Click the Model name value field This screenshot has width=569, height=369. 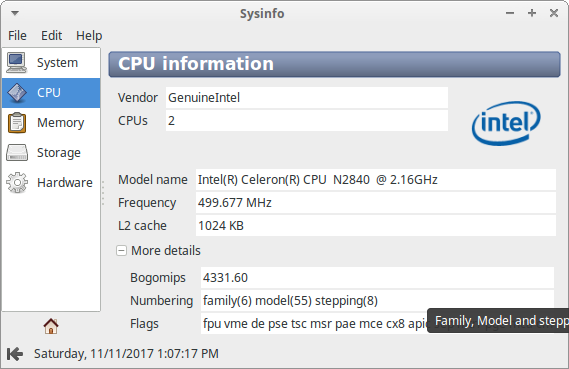[x=376, y=180]
